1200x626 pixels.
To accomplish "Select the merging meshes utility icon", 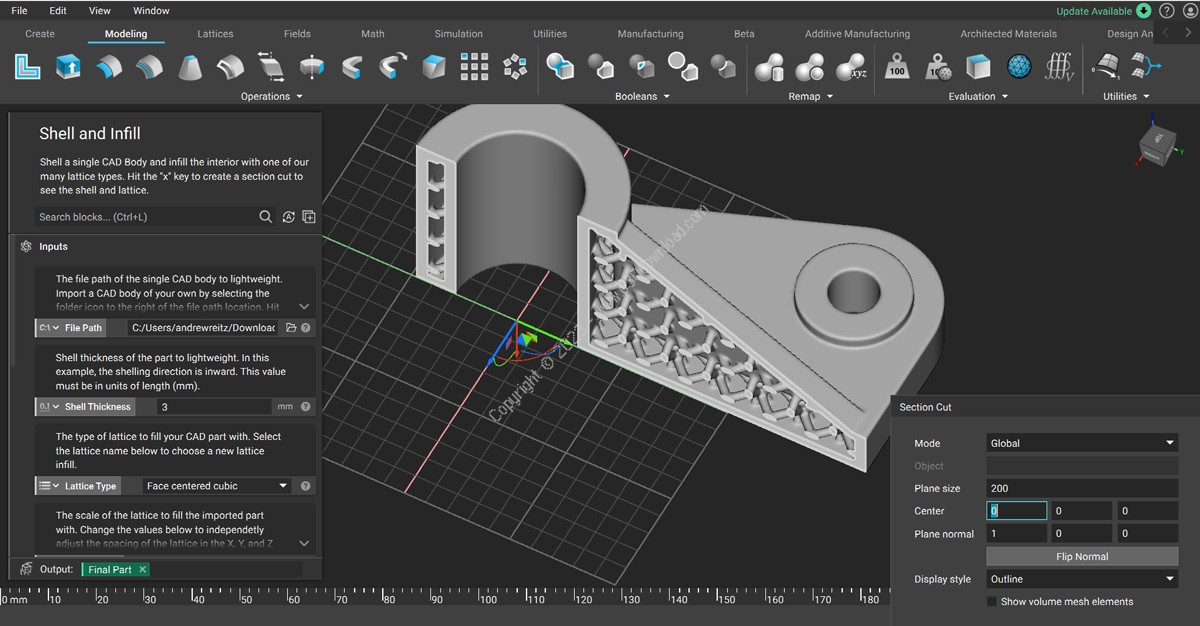I will pyautogui.click(x=1145, y=67).
